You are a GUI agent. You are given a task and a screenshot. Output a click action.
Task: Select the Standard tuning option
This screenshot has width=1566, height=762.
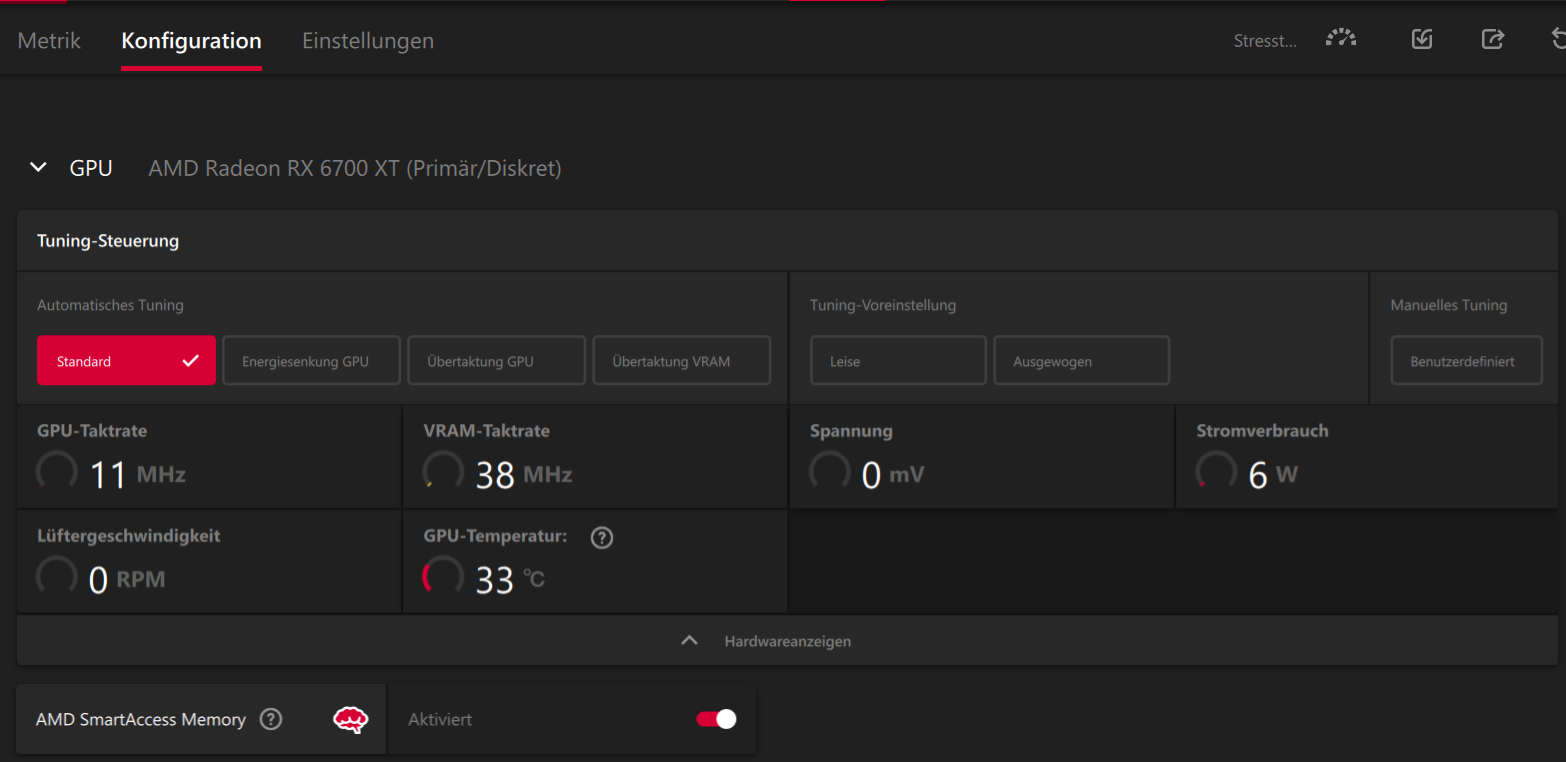tap(126, 361)
